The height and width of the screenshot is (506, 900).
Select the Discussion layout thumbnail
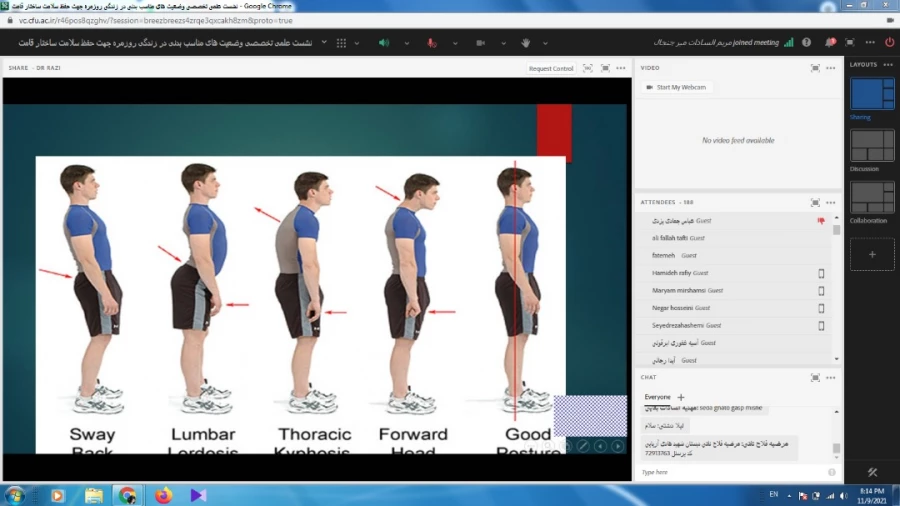(872, 146)
